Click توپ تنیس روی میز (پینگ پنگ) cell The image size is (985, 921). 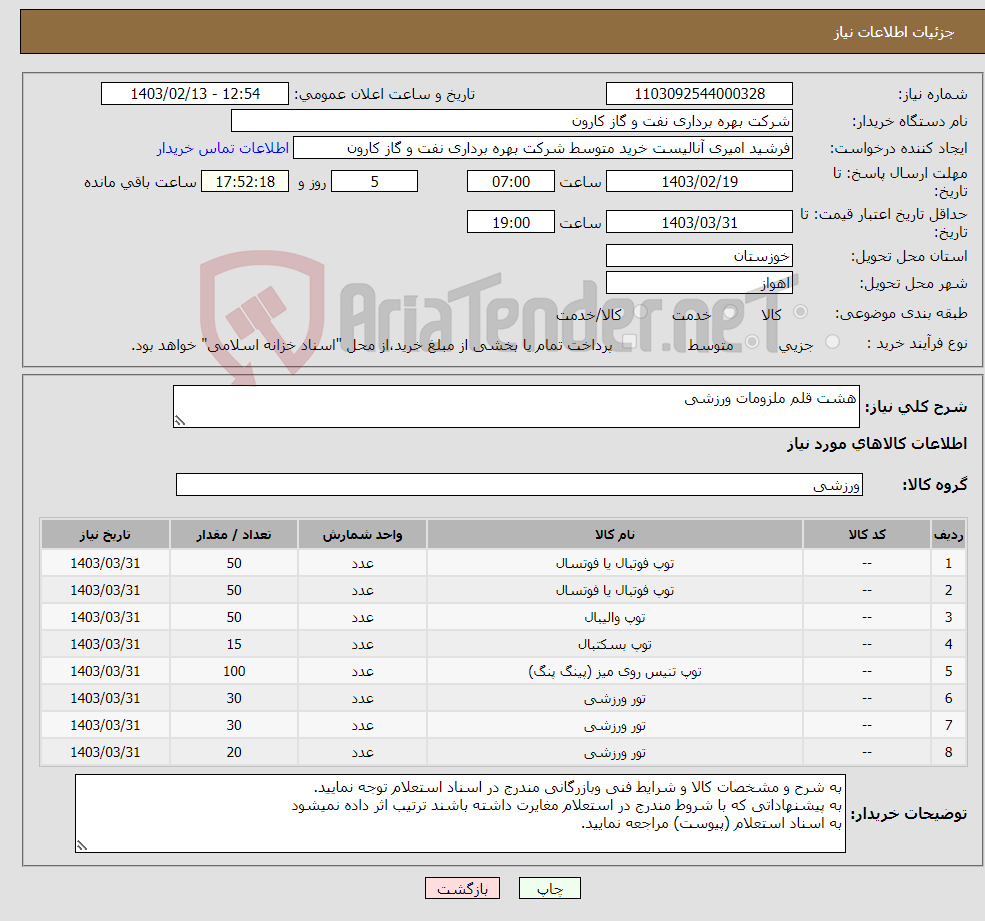pos(614,672)
